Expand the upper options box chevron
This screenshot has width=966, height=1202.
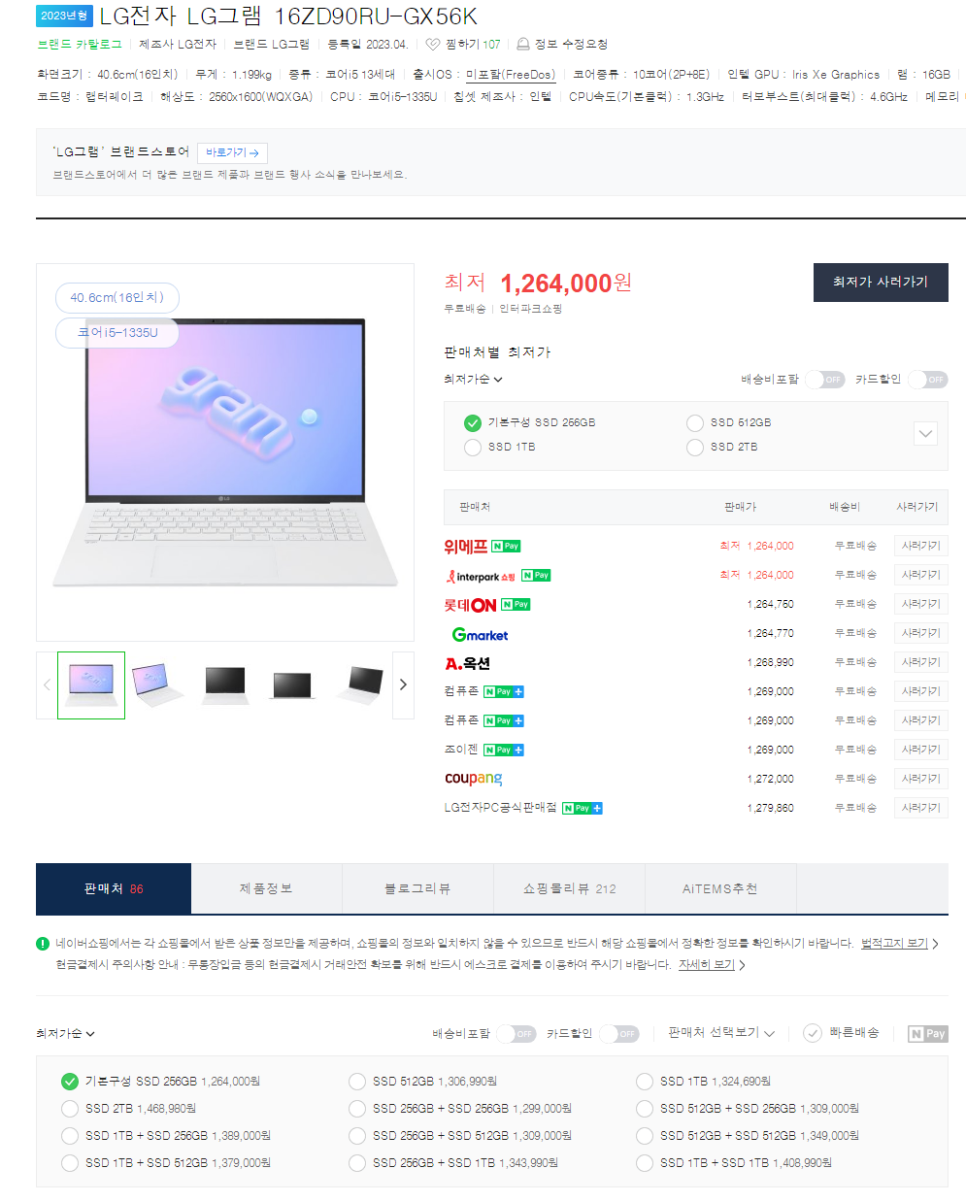coord(926,434)
